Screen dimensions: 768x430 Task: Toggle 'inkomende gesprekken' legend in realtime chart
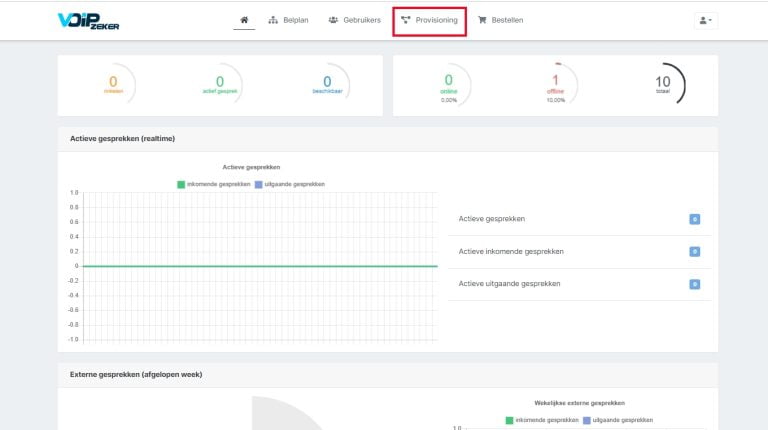tap(214, 184)
